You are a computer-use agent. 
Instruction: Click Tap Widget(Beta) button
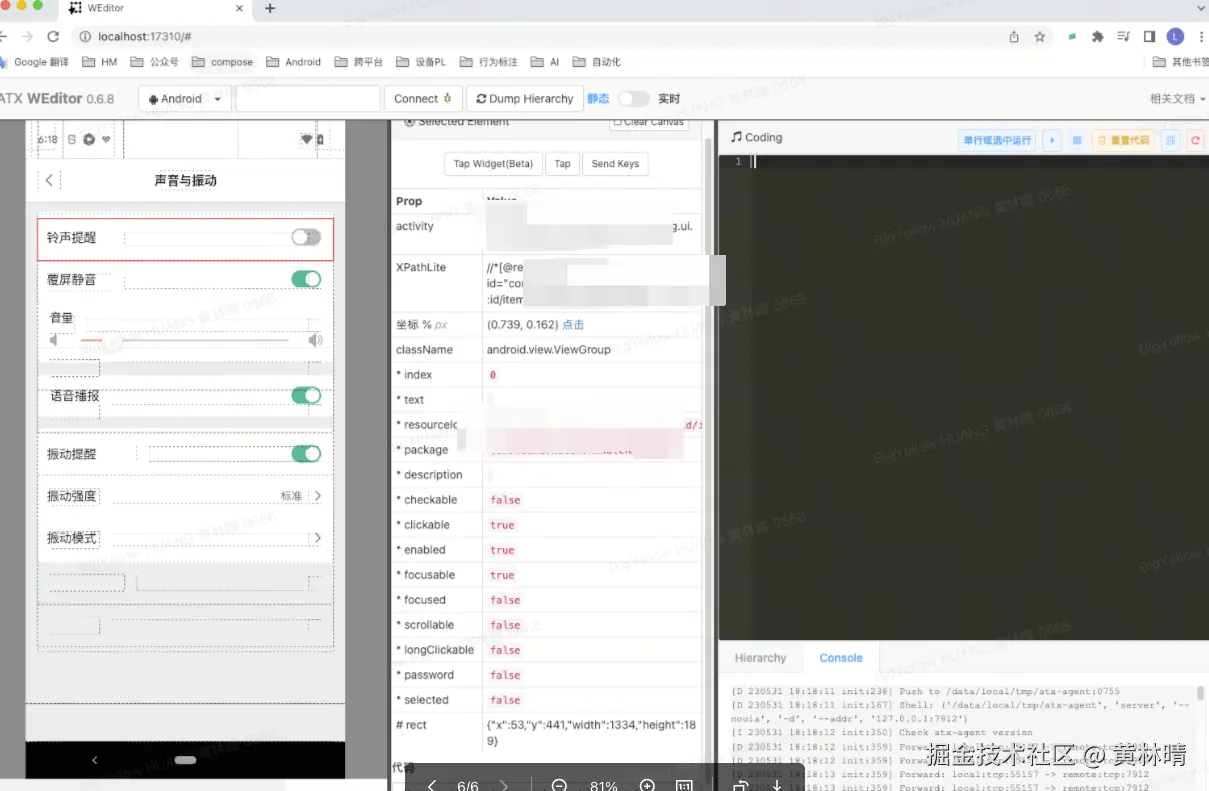(x=493, y=164)
